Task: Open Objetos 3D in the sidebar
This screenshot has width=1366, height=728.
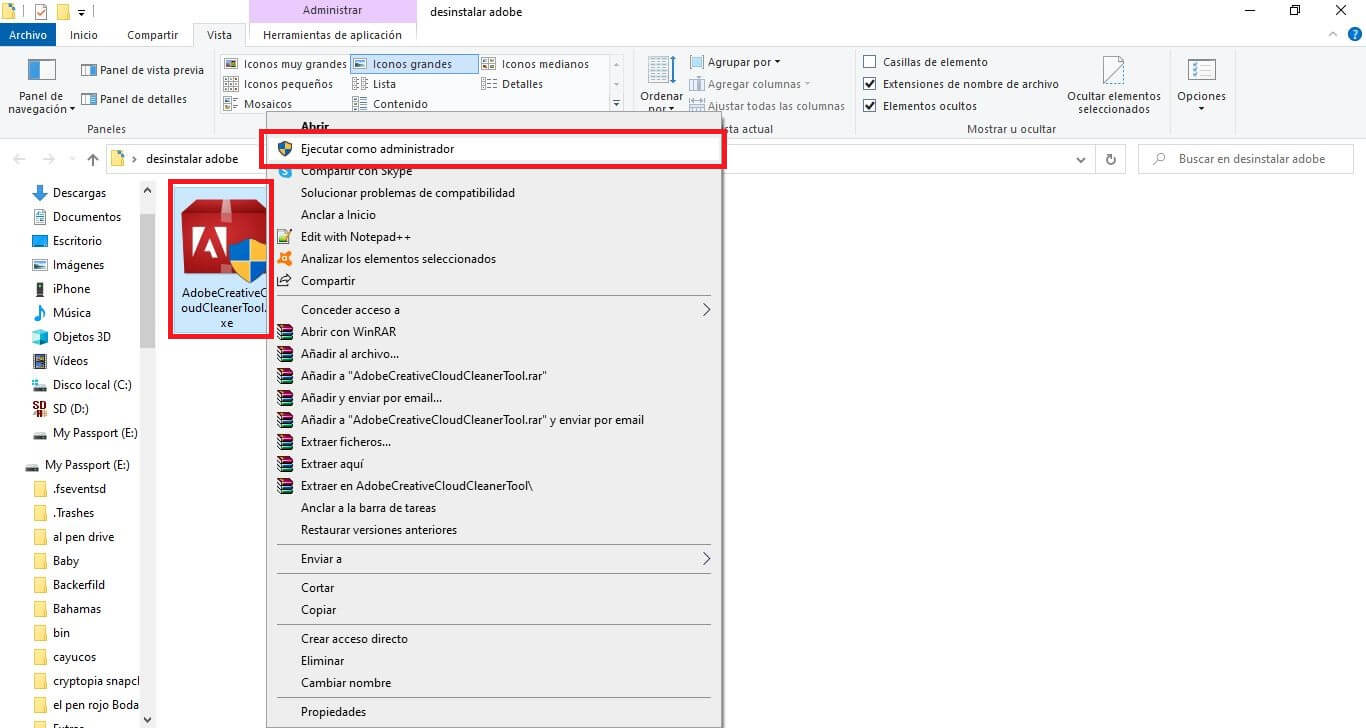Action: [x=81, y=337]
